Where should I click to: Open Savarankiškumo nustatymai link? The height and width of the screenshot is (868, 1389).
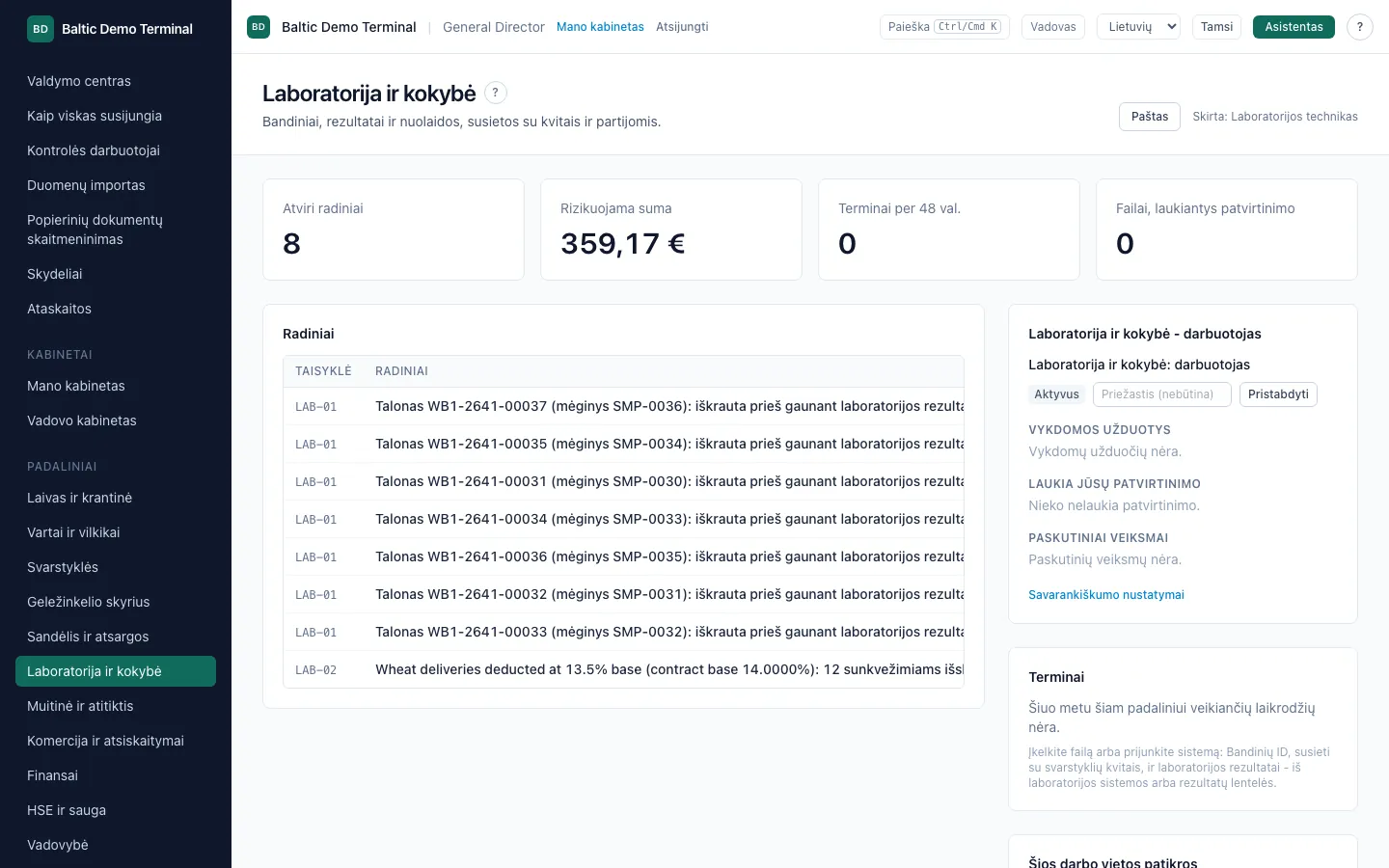tap(1106, 595)
